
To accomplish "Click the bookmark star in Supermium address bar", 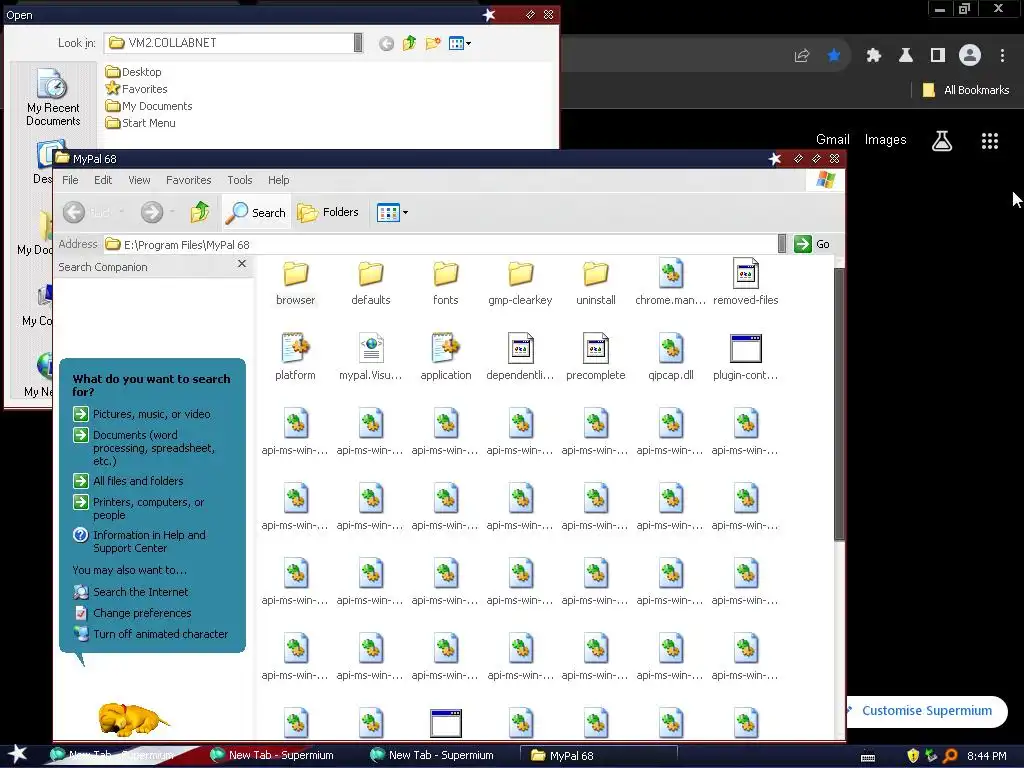I will pos(834,56).
